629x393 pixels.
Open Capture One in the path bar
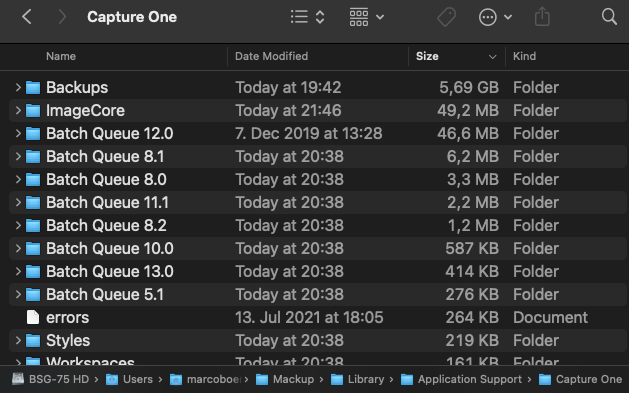point(580,379)
